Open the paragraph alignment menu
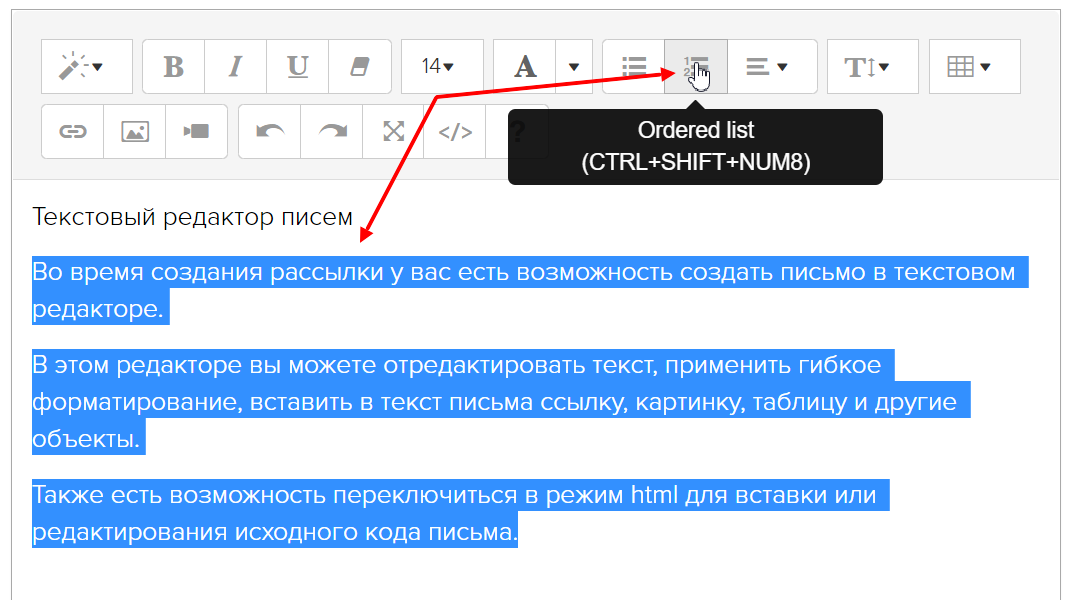 click(771, 67)
